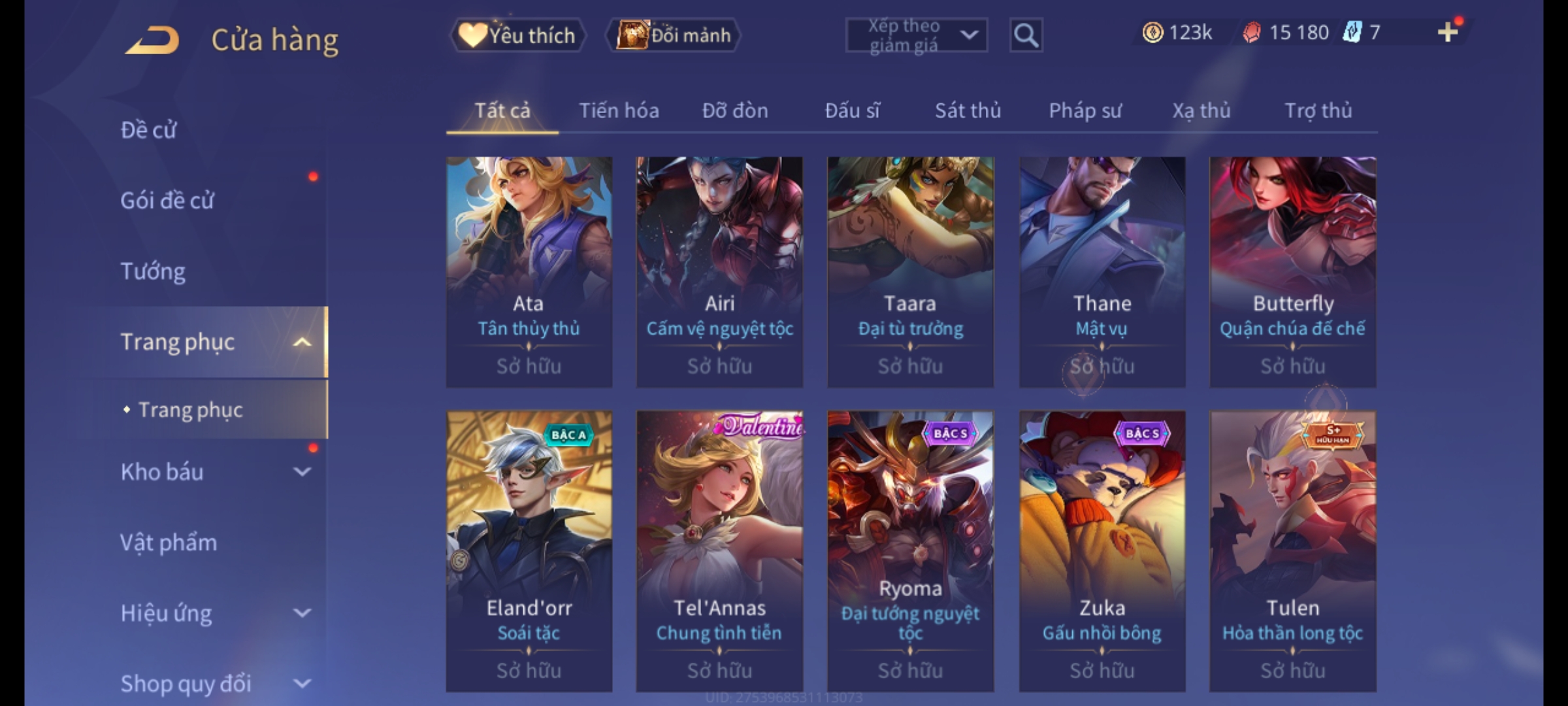Image resolution: width=1568 pixels, height=706 pixels.
Task: Expand the Kho báu section
Action: (302, 471)
